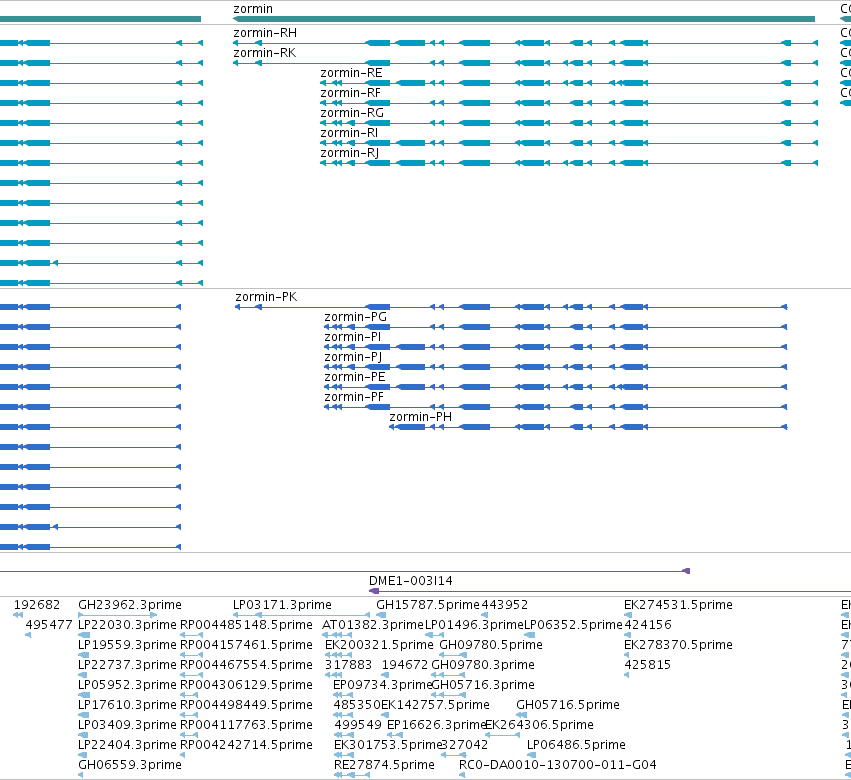This screenshot has height=780, width=851.
Task: Select zormin-RI transcript label
Action: pos(349,133)
